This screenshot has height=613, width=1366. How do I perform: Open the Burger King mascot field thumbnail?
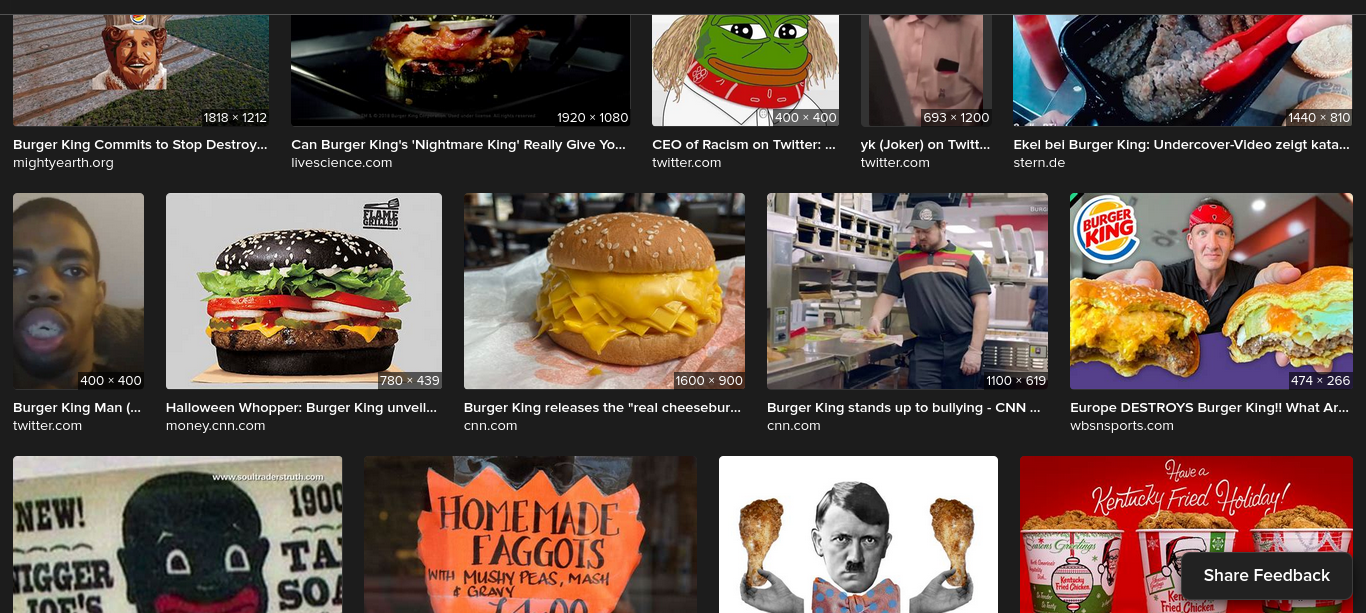pos(141,70)
